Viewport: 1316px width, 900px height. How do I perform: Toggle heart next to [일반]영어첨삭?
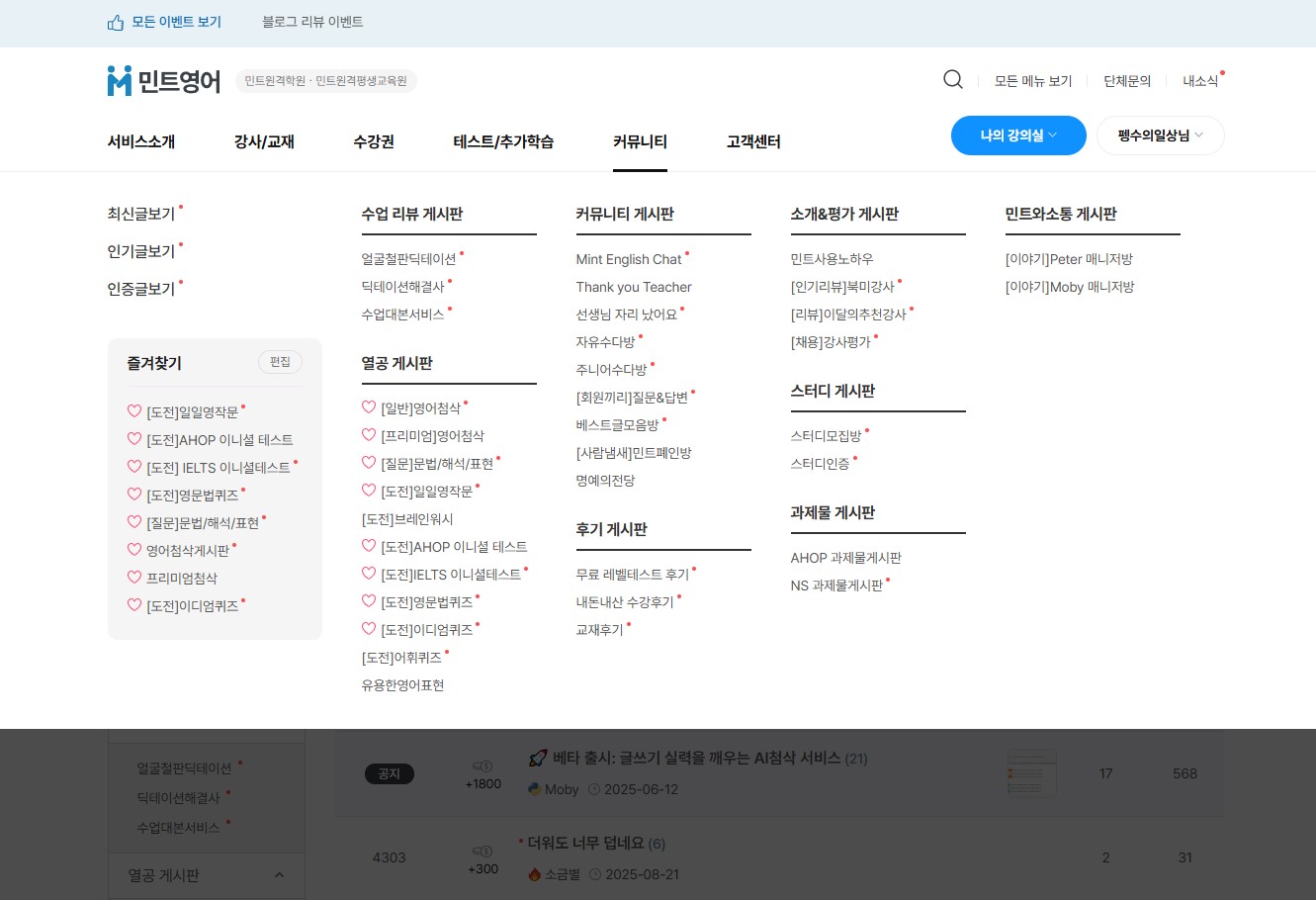(369, 407)
